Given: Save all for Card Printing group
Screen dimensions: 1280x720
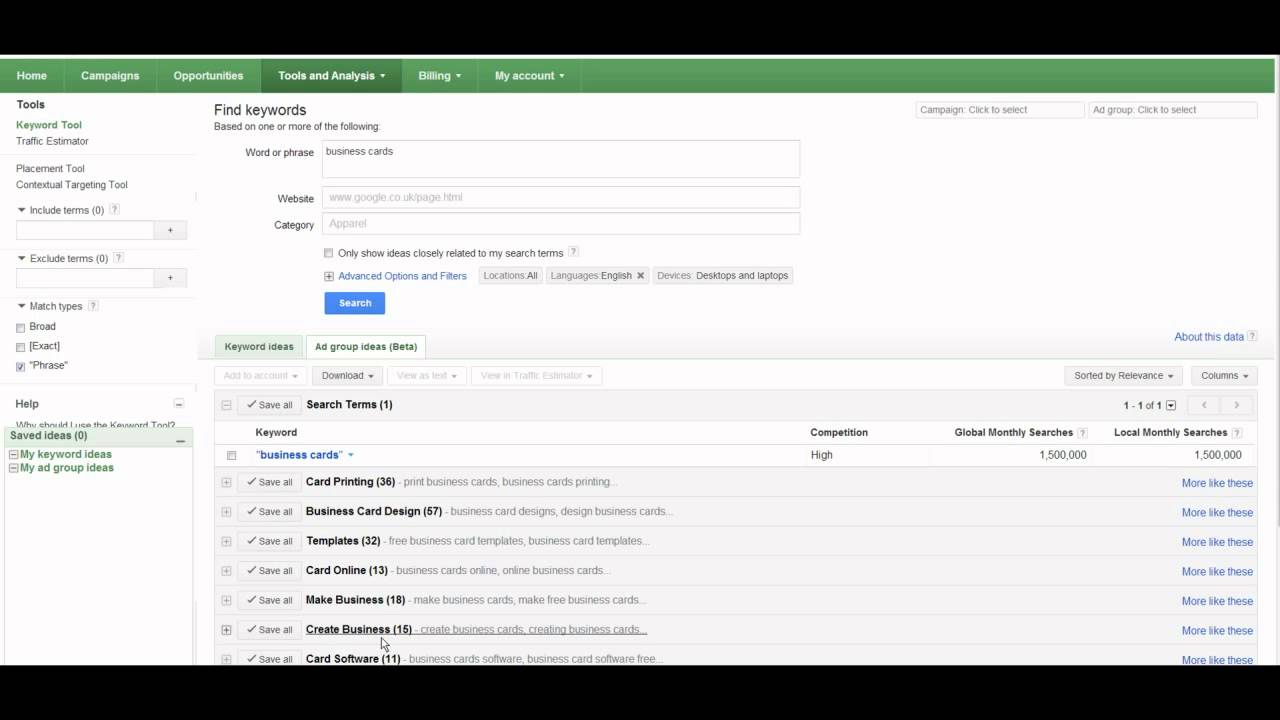Looking at the screenshot, I should (269, 482).
